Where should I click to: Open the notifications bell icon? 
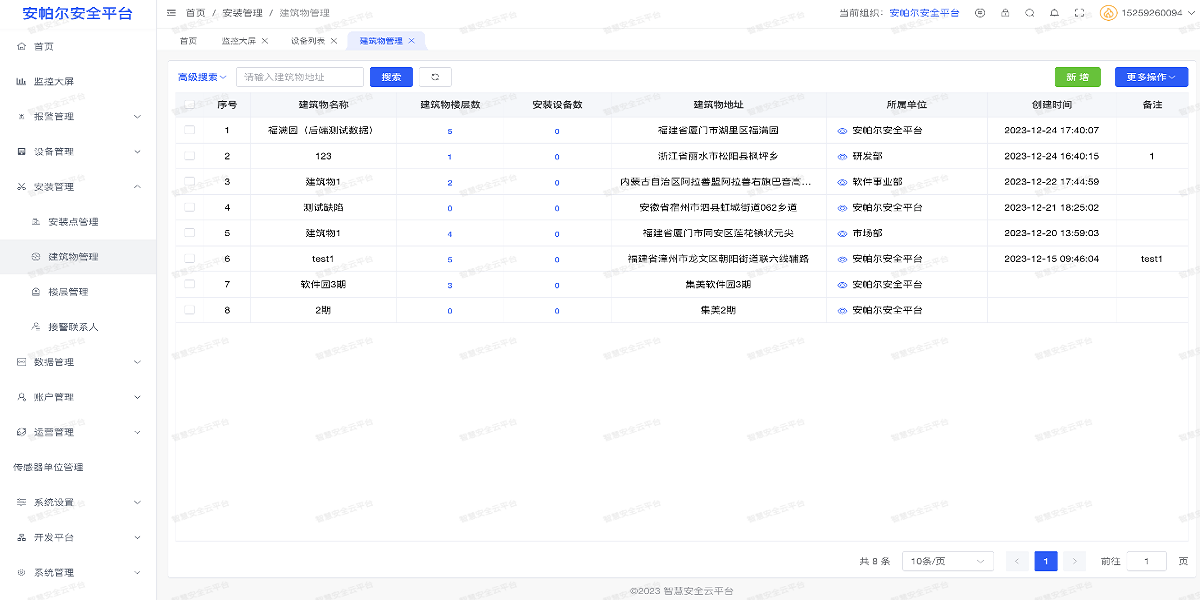[x=1054, y=13]
